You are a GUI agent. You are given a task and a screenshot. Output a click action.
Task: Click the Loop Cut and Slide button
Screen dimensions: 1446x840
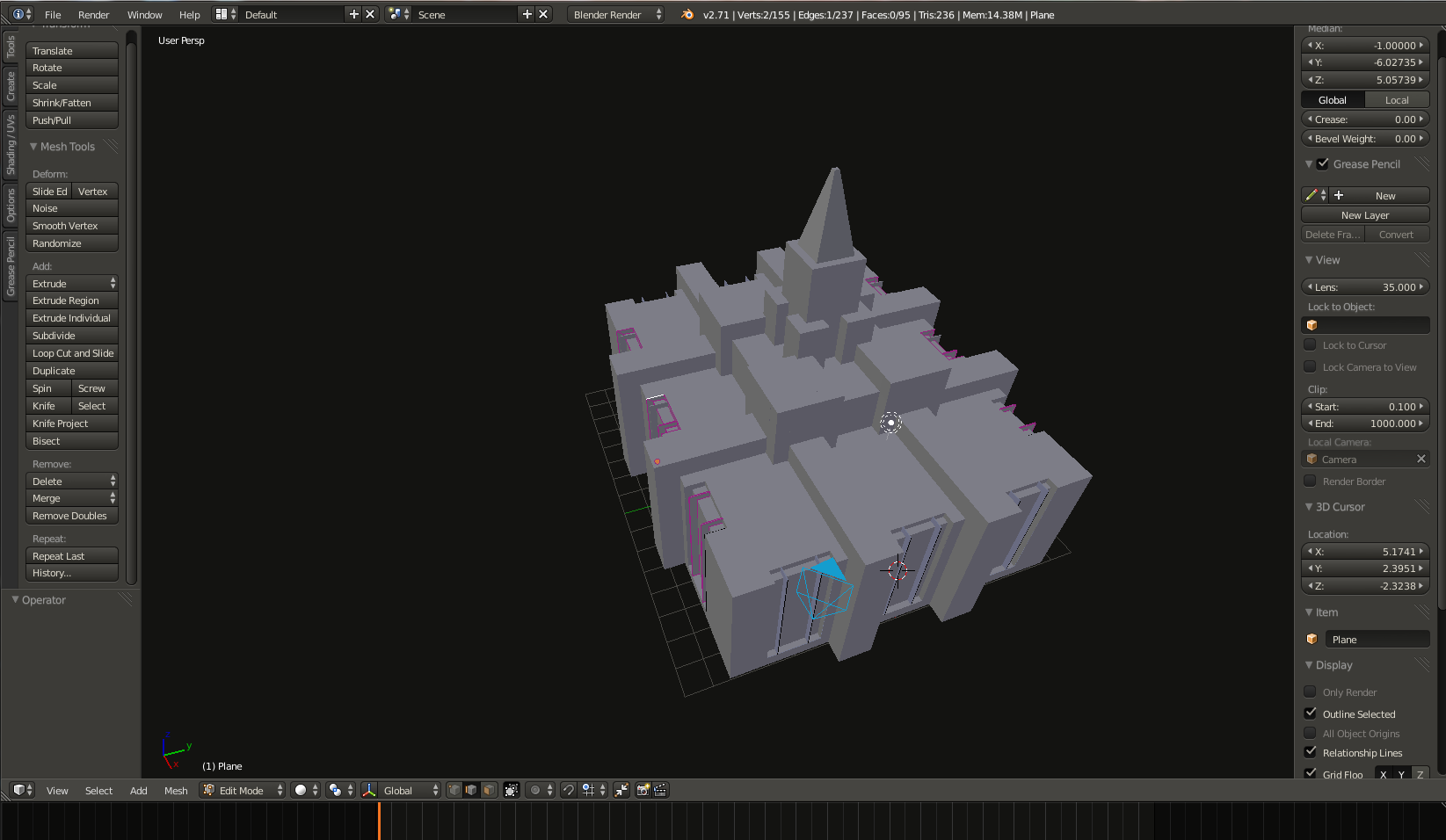coord(72,353)
